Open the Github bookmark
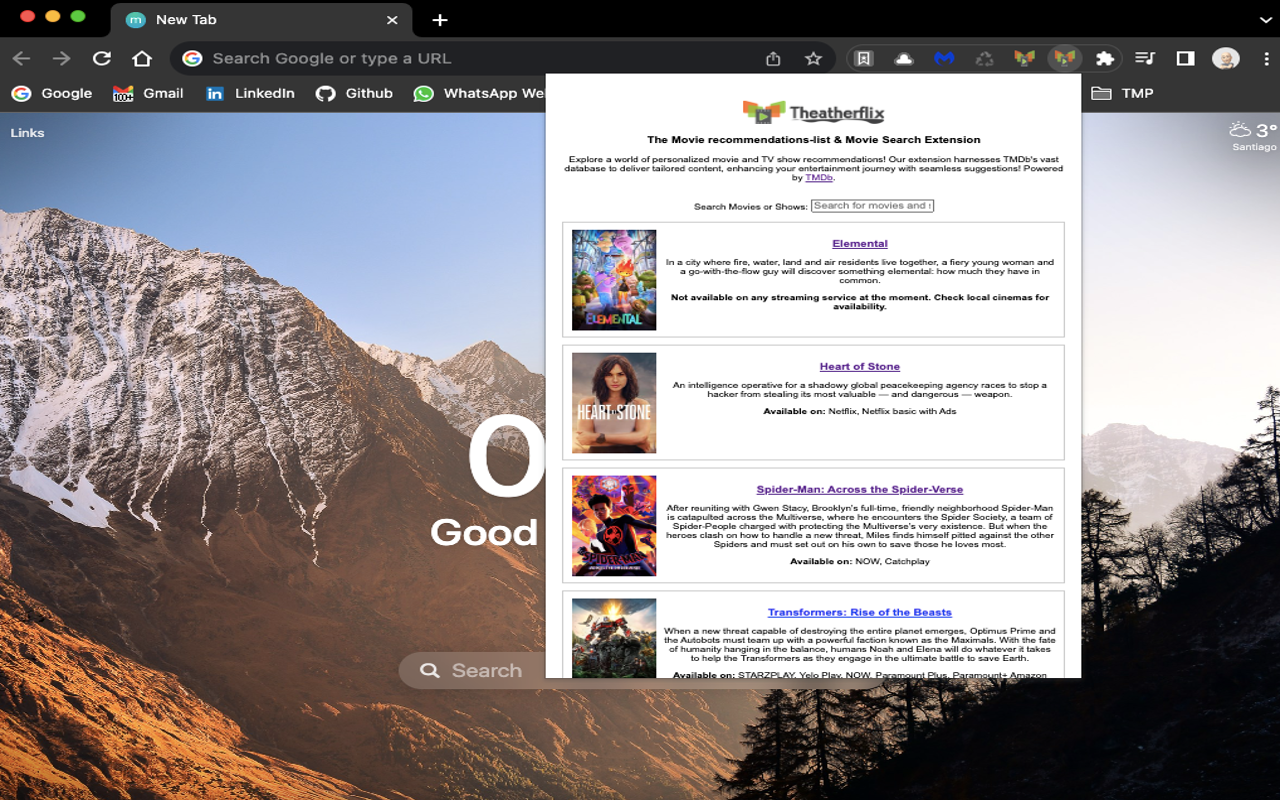The image size is (1280, 800). tap(354, 93)
